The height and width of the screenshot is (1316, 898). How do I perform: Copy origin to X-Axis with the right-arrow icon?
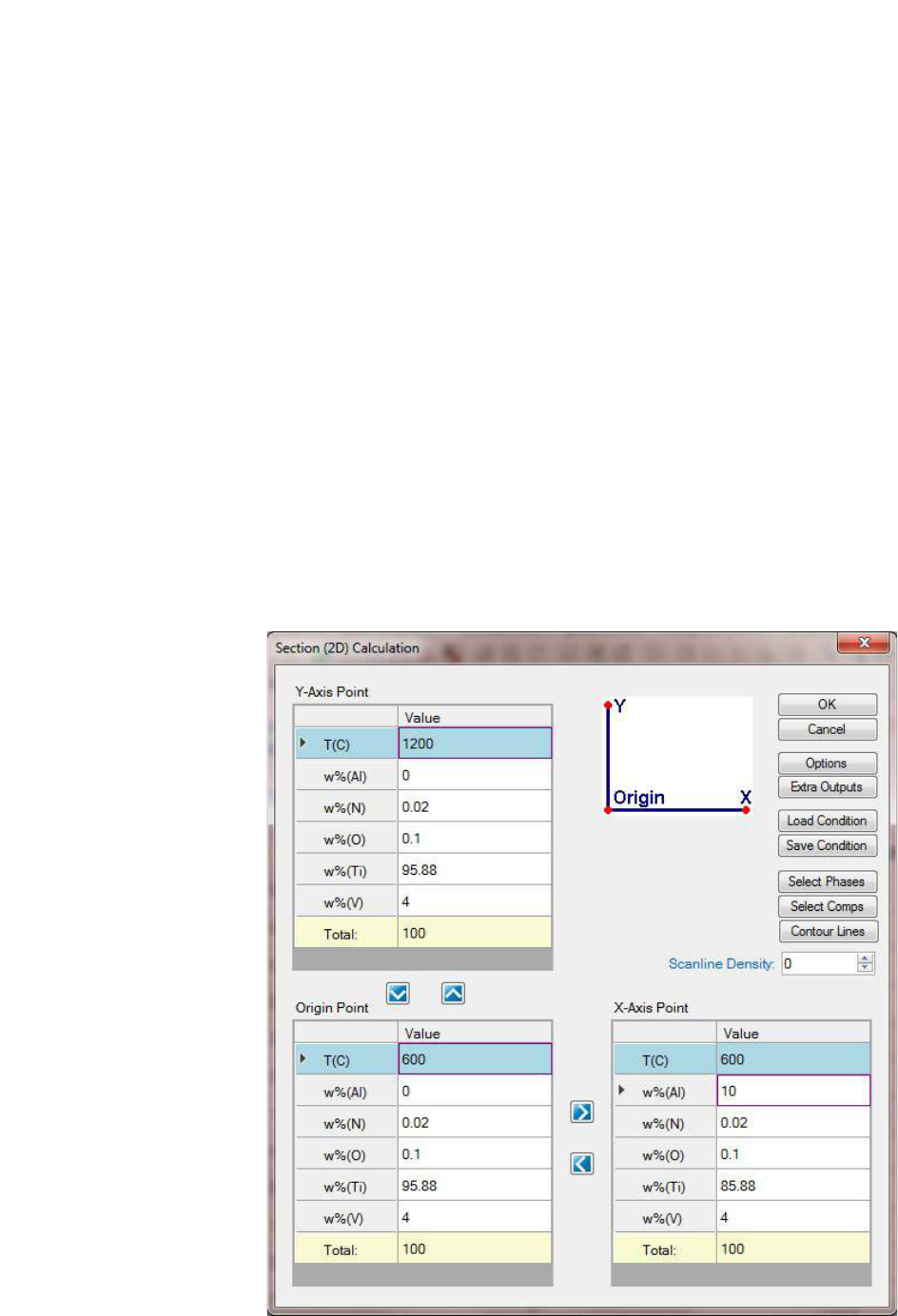pyautogui.click(x=582, y=1112)
